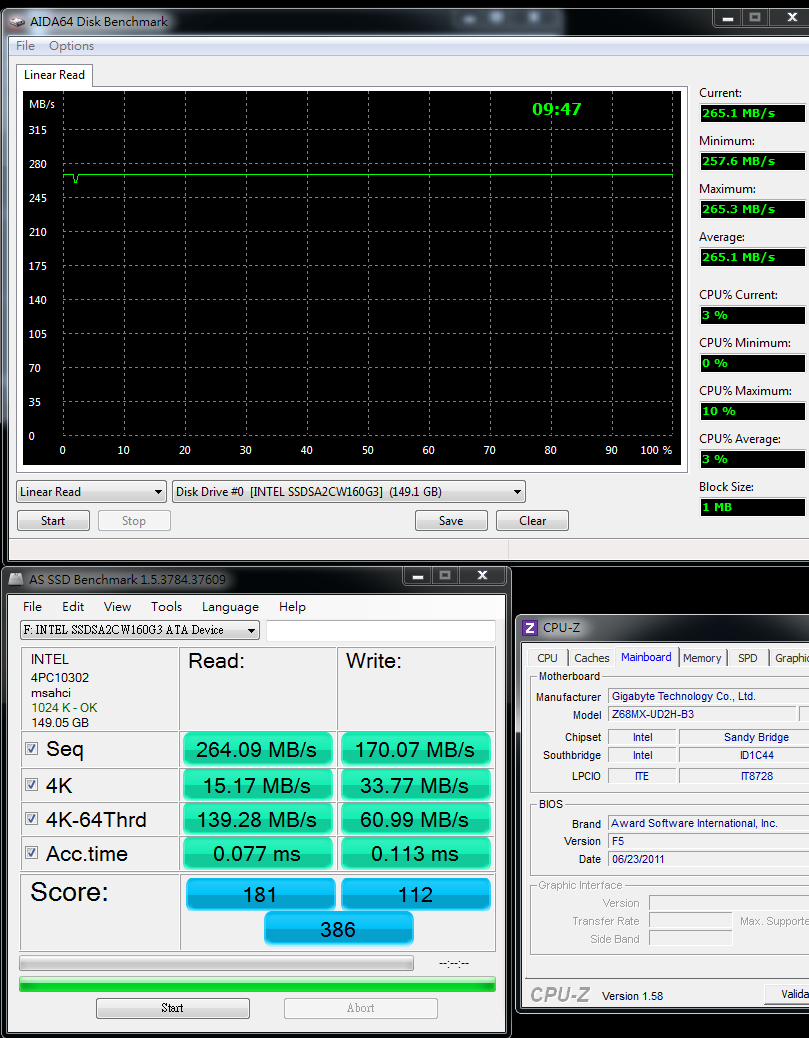Switch to the CPU tab in CPU-Z

tap(547, 658)
